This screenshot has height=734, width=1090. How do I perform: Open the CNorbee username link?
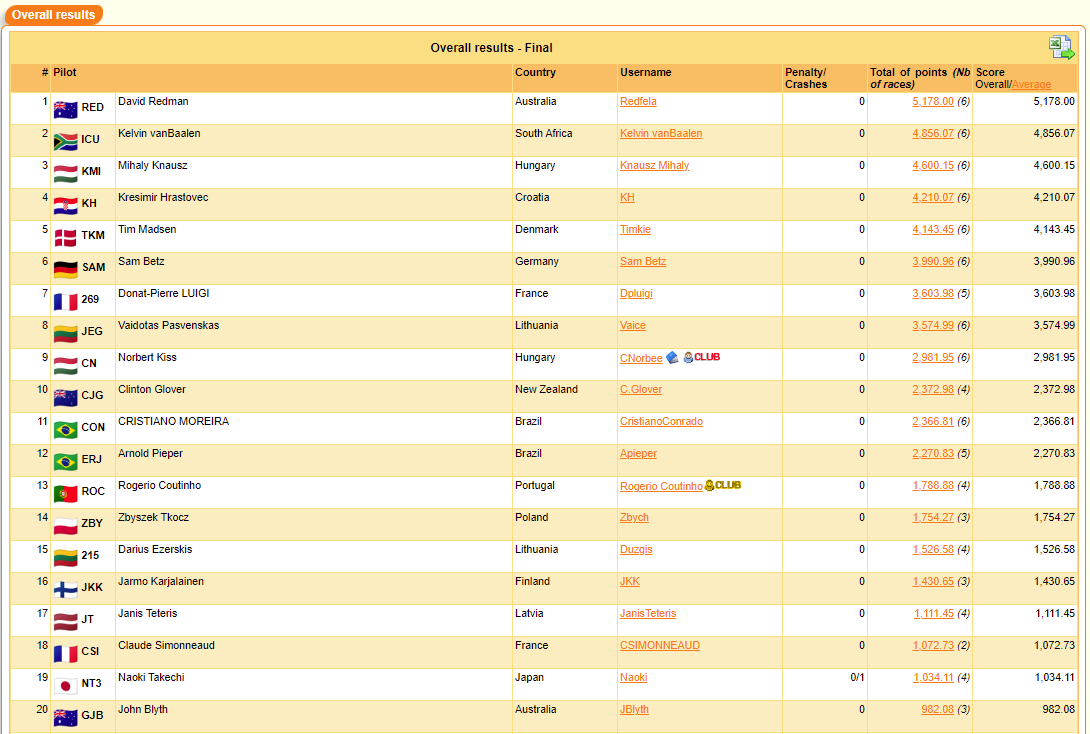(641, 358)
